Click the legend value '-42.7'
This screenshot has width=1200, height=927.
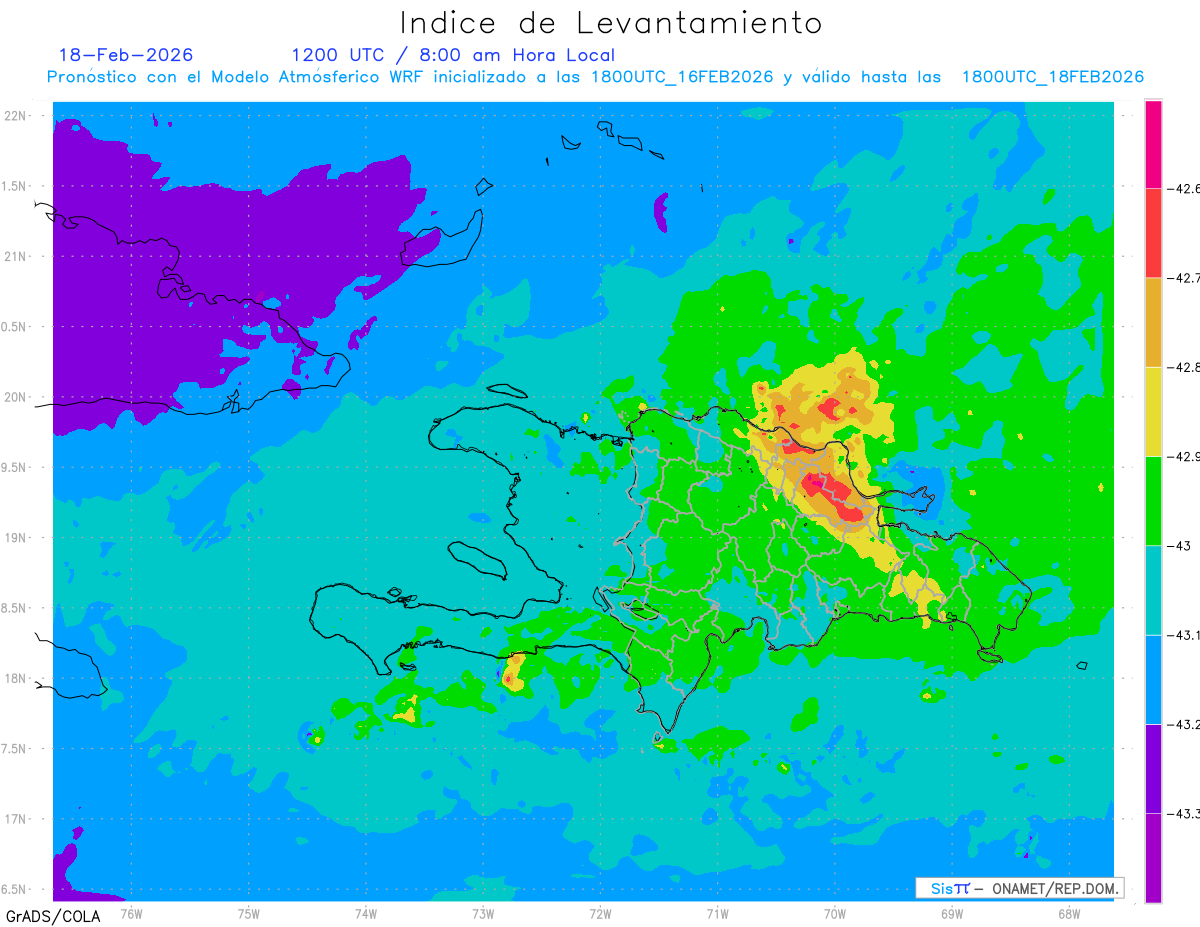point(1183,278)
